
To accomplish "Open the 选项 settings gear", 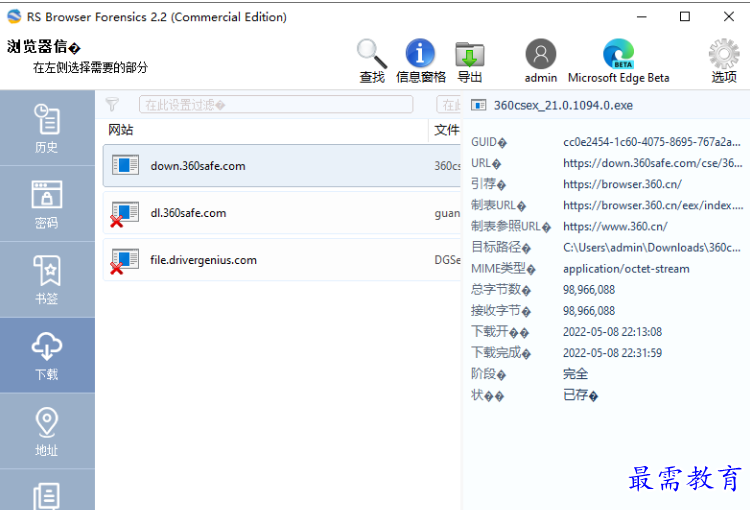I will coord(724,61).
